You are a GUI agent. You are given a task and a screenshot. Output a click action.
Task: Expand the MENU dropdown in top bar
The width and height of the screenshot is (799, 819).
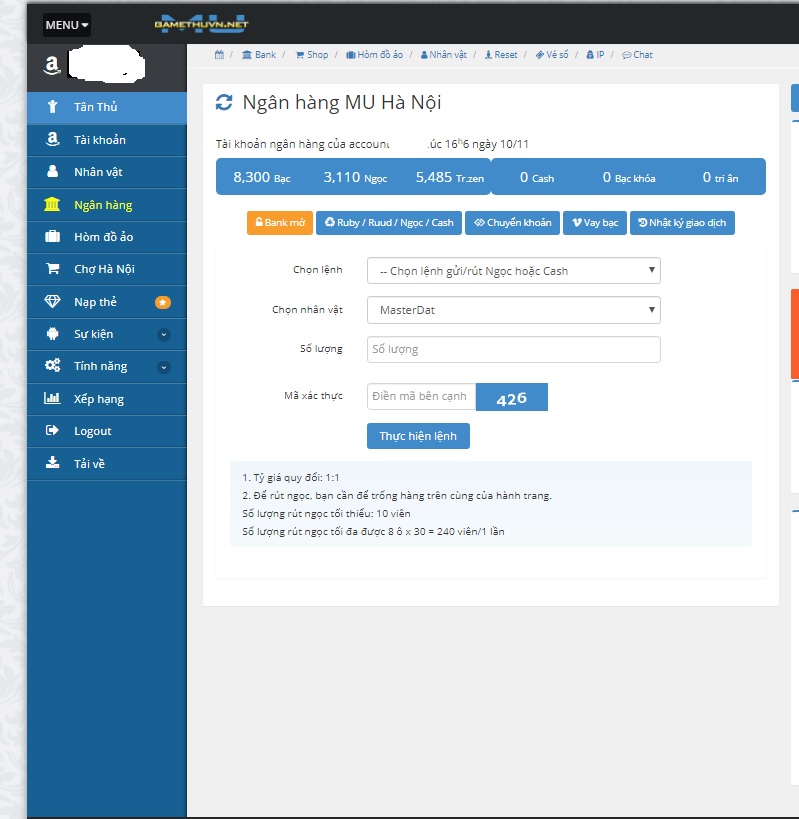pos(67,25)
